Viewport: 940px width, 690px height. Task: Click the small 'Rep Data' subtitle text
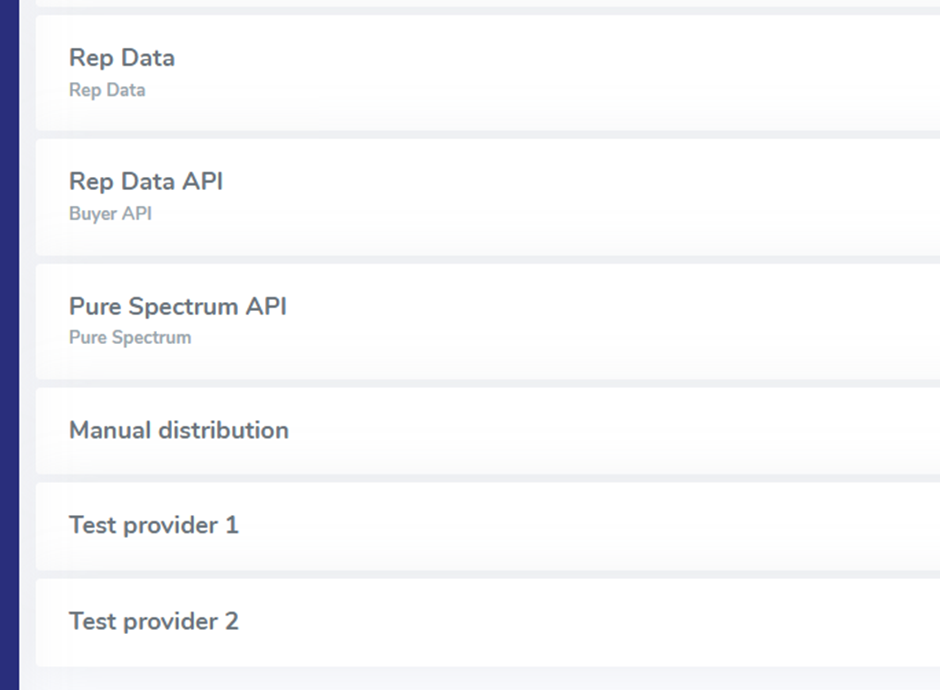(x=107, y=90)
